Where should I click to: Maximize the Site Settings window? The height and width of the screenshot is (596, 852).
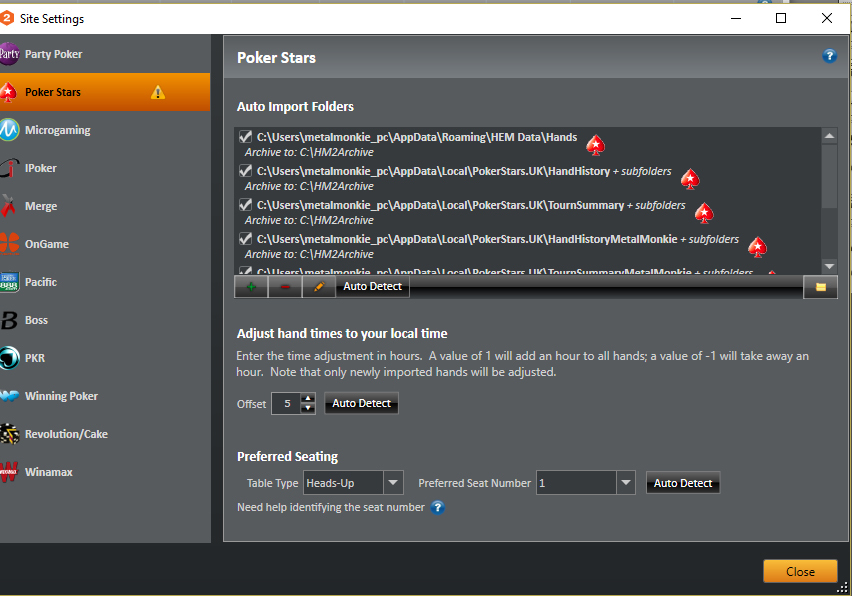(x=781, y=18)
